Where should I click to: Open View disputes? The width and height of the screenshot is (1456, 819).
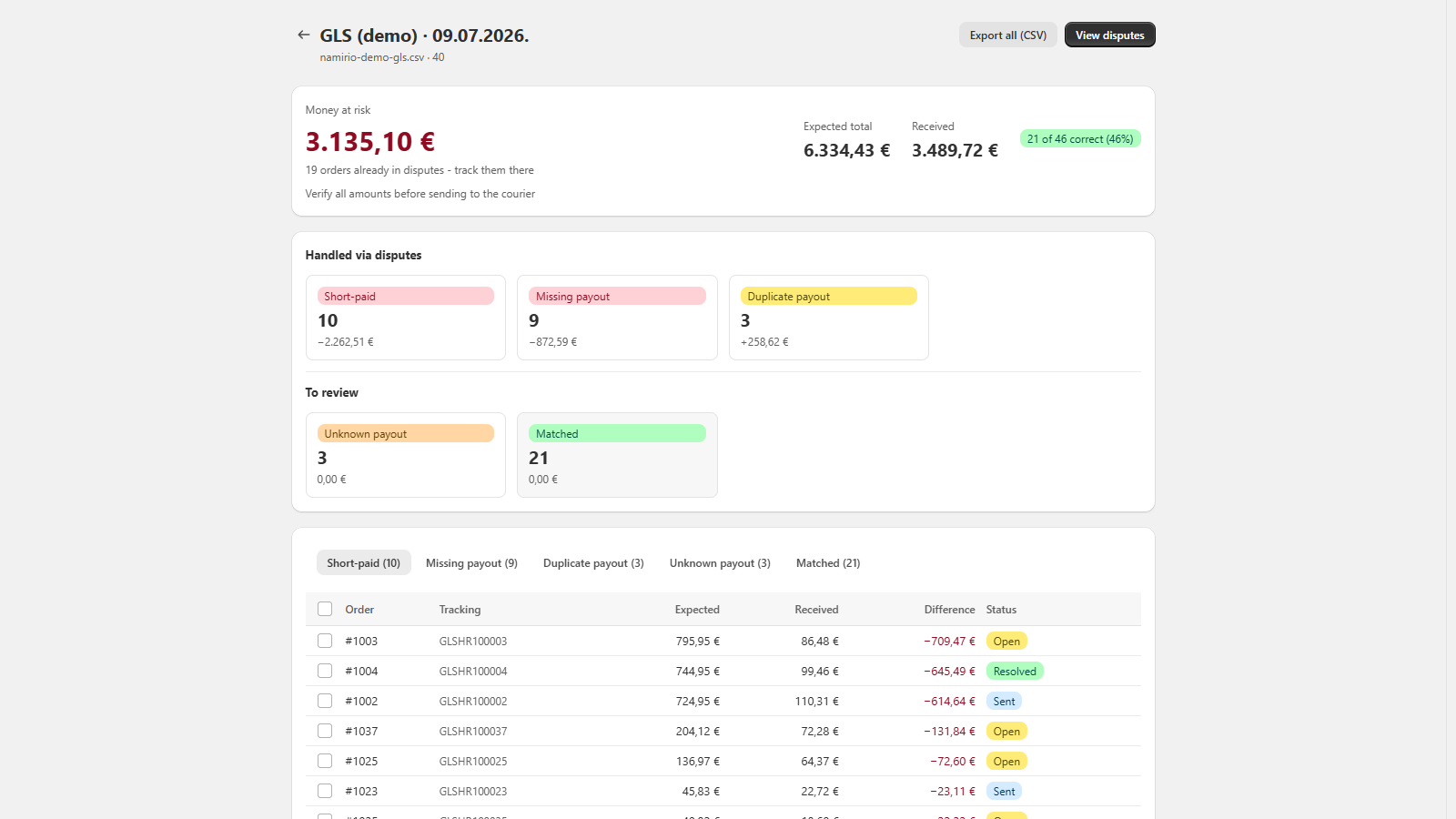(x=1109, y=35)
